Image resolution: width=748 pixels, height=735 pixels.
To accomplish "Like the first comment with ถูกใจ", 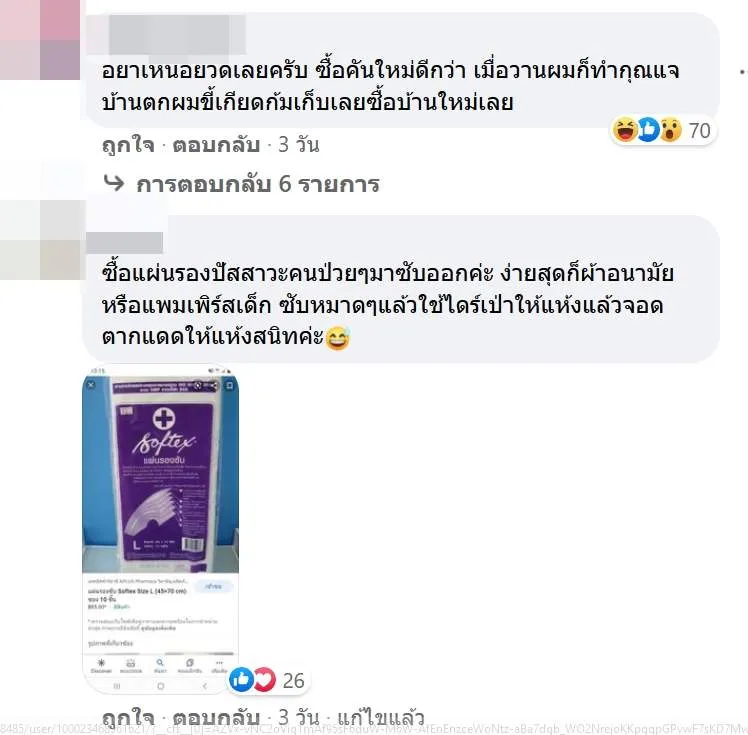I will (128, 145).
